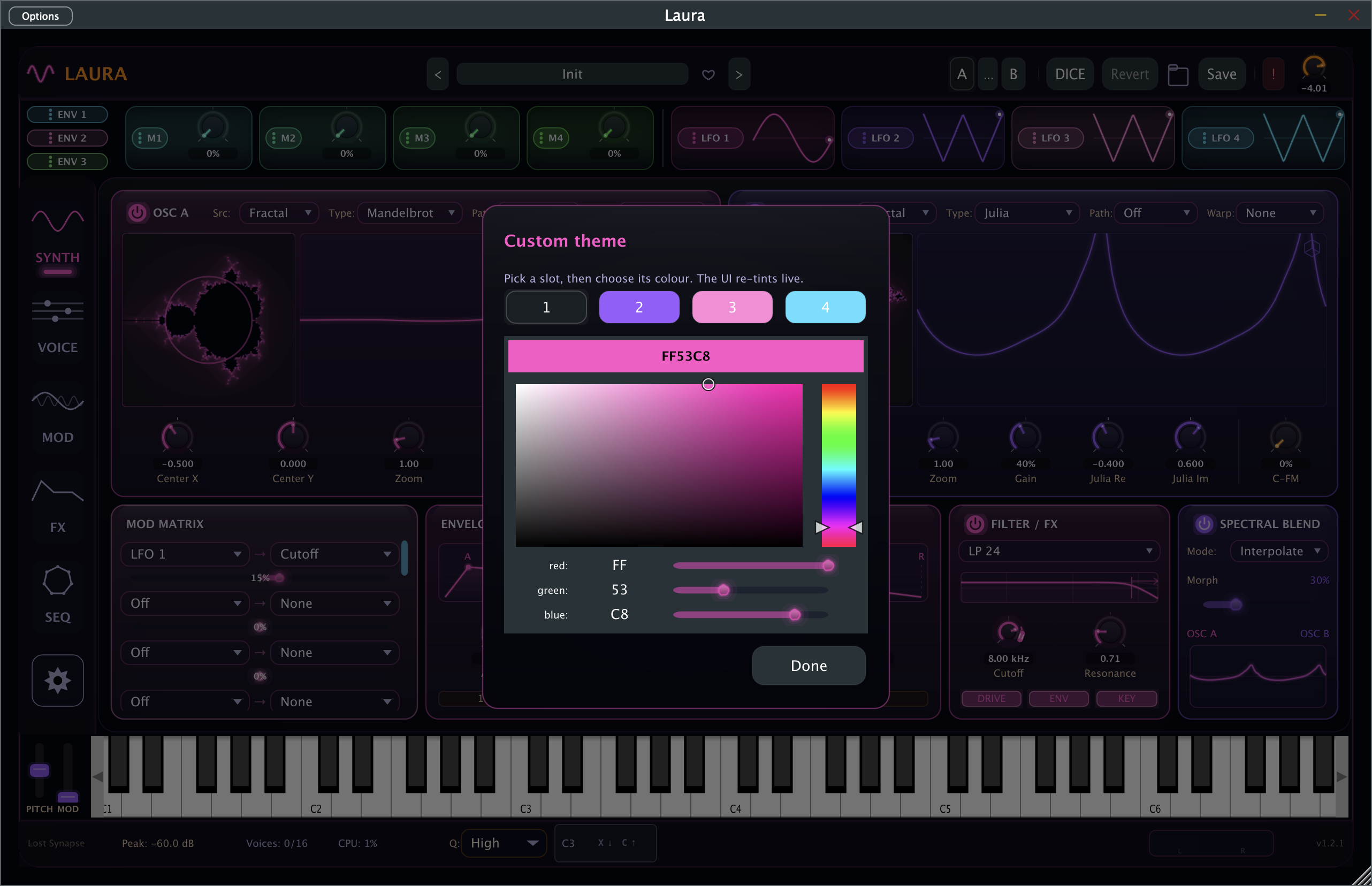The height and width of the screenshot is (886, 1372).
Task: Open the SYNTH page icon in sidebar
Action: coord(58,221)
